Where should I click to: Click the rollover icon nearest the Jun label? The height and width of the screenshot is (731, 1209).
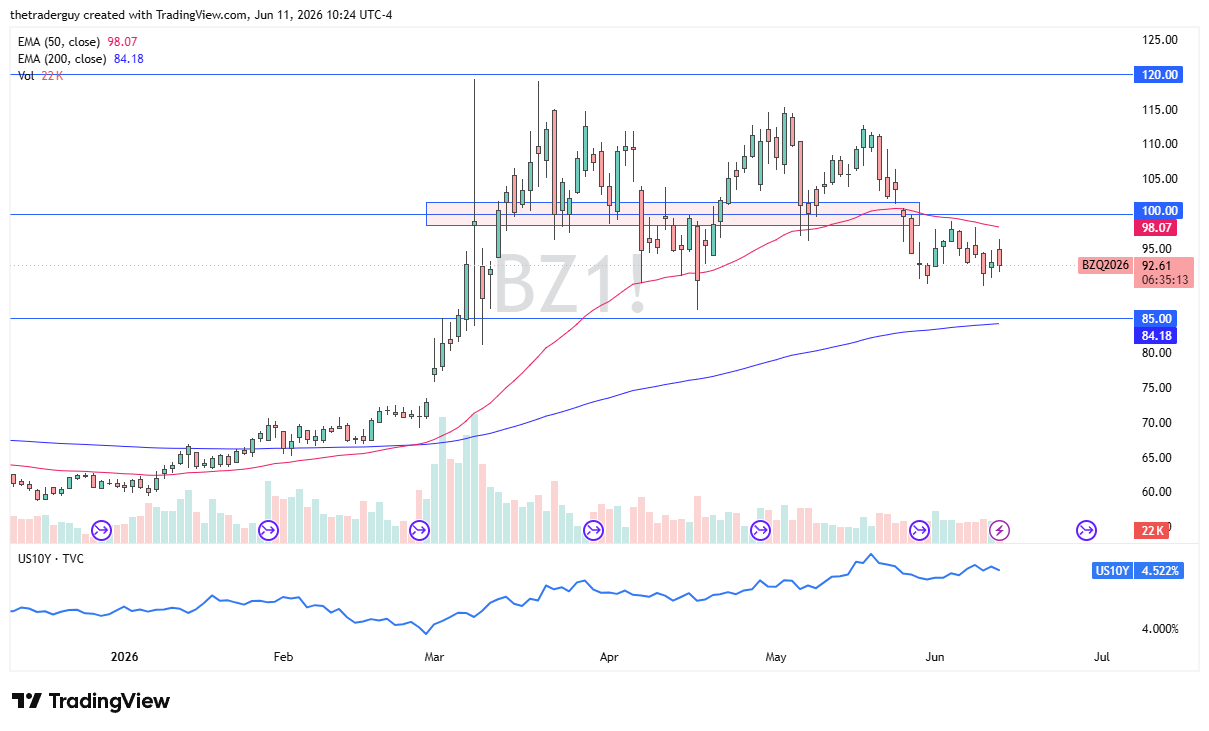pyautogui.click(x=920, y=530)
